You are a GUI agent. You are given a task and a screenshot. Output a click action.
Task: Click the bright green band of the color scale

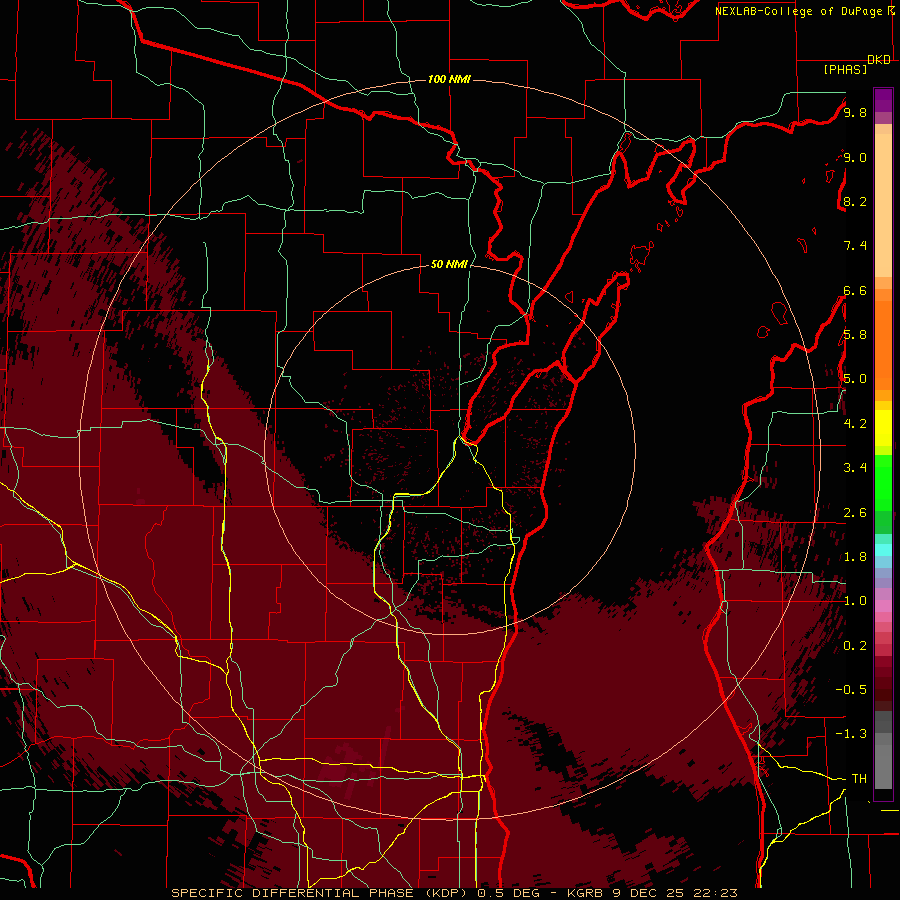pyautogui.click(x=883, y=482)
